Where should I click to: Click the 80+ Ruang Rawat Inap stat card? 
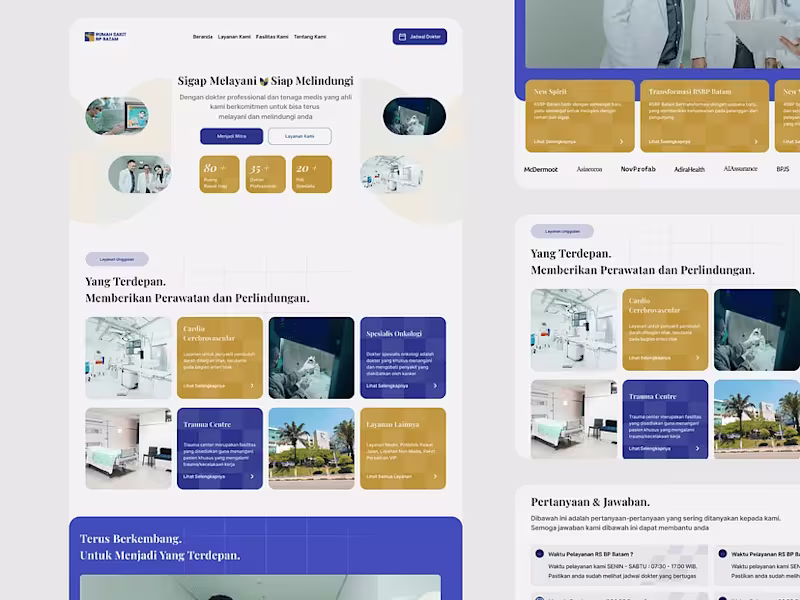tap(219, 174)
